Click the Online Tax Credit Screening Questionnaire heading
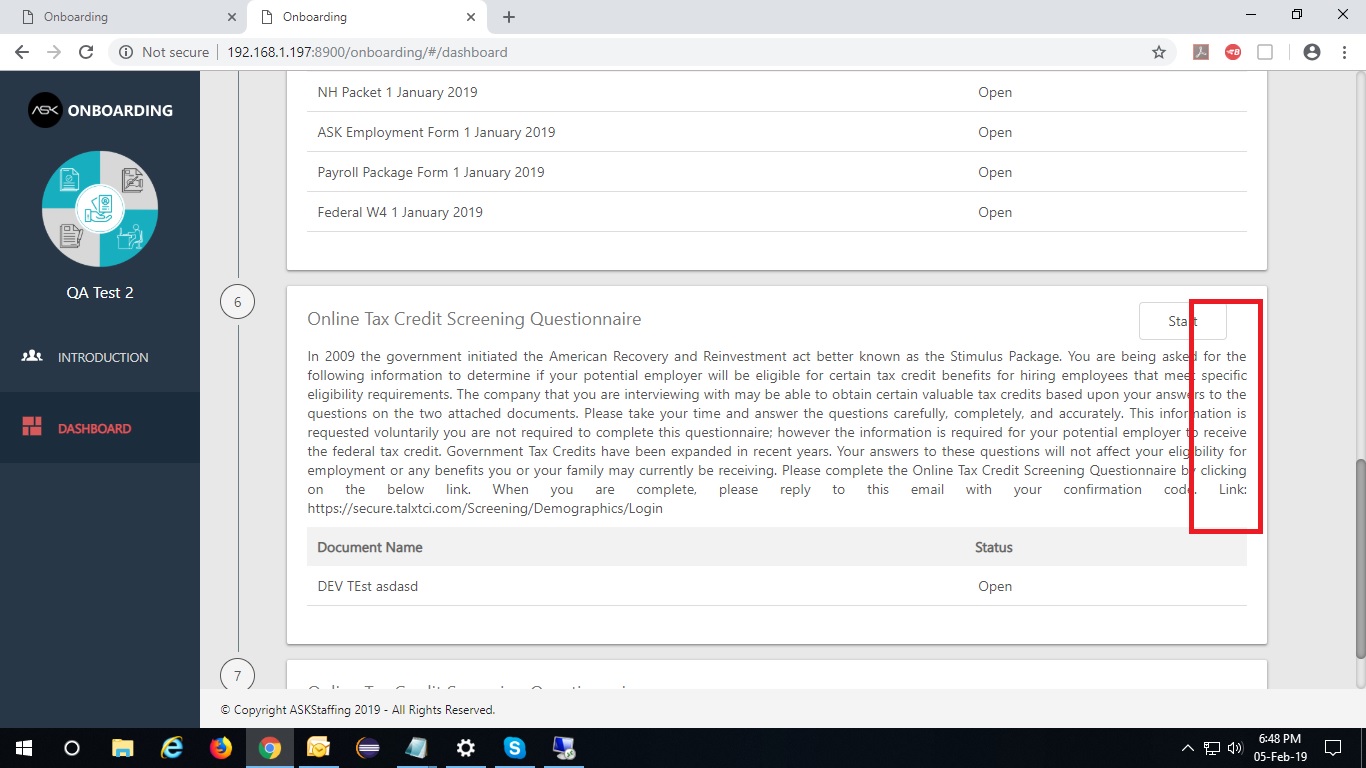1366x768 pixels. (x=474, y=319)
